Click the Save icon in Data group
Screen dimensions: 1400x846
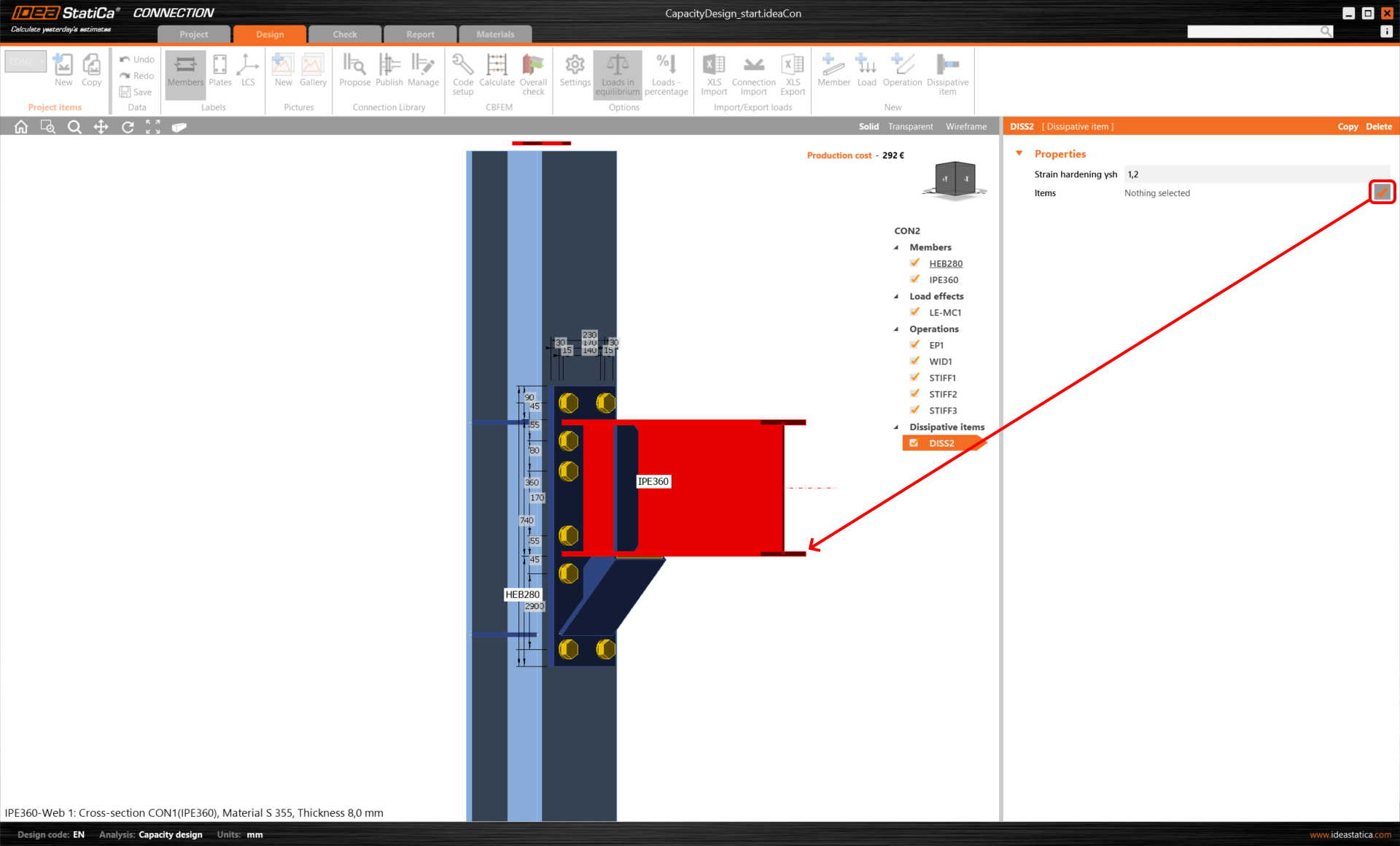click(x=123, y=92)
